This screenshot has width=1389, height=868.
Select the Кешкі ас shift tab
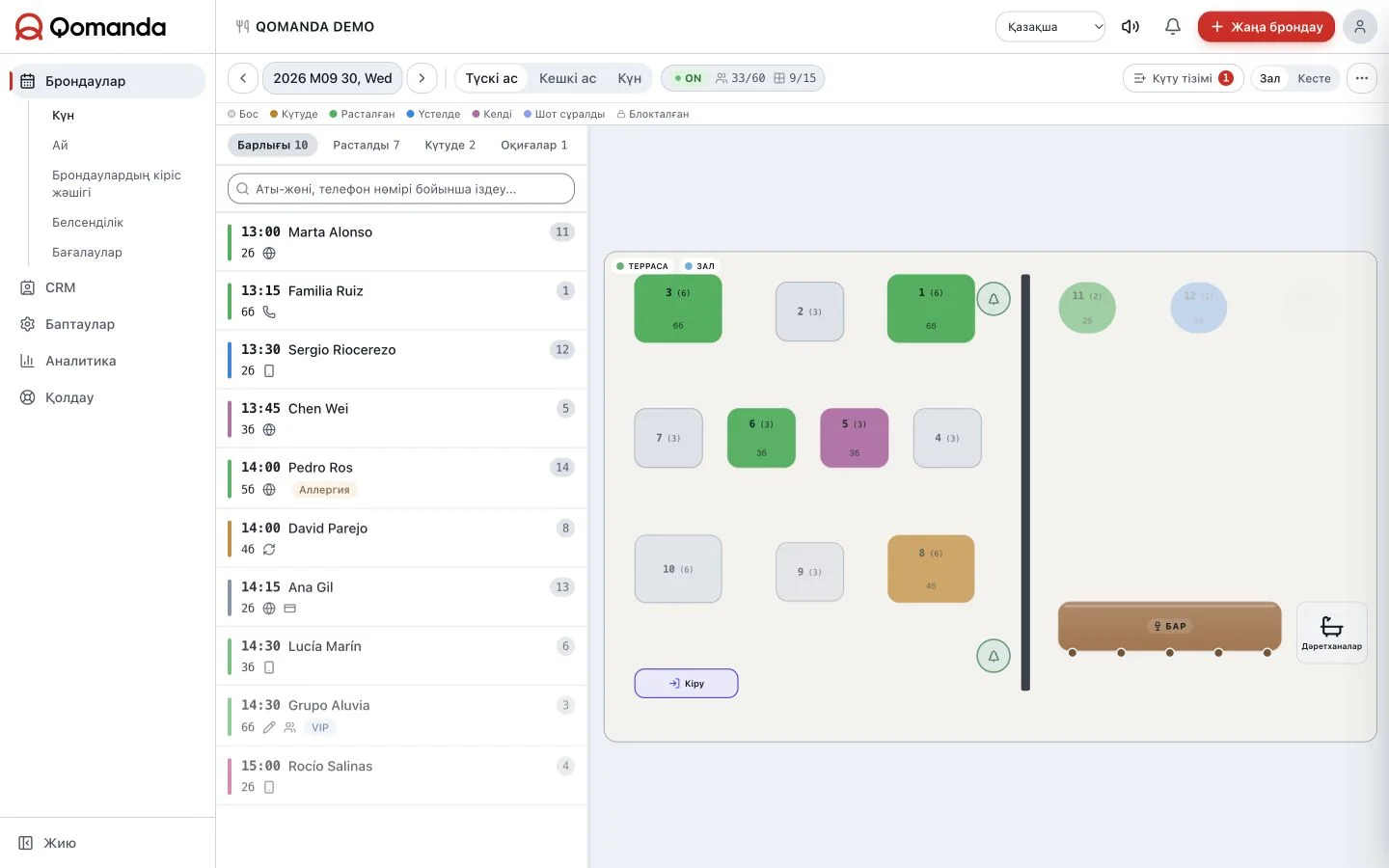click(567, 78)
